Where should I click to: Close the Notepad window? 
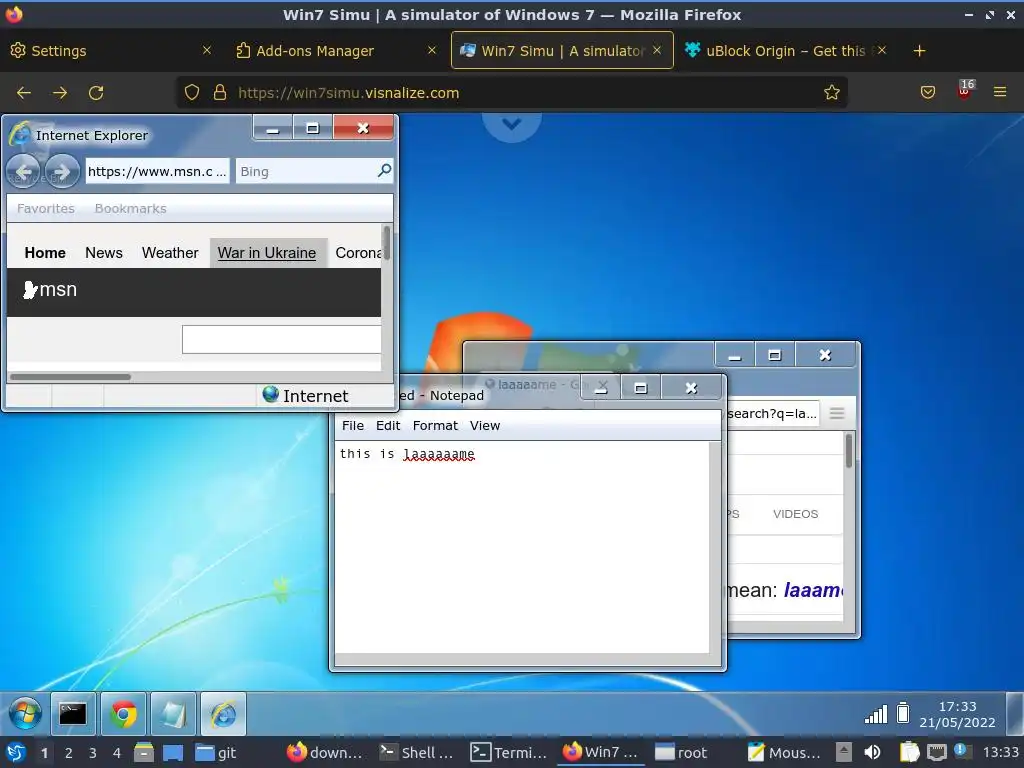click(x=692, y=387)
